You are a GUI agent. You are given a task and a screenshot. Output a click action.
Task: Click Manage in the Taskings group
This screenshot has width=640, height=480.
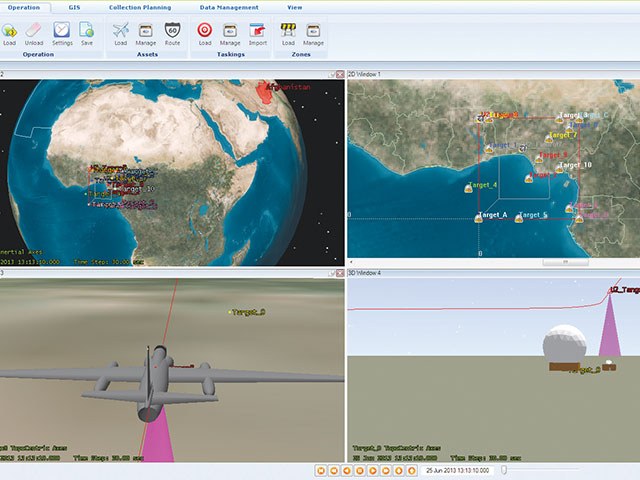[230, 32]
